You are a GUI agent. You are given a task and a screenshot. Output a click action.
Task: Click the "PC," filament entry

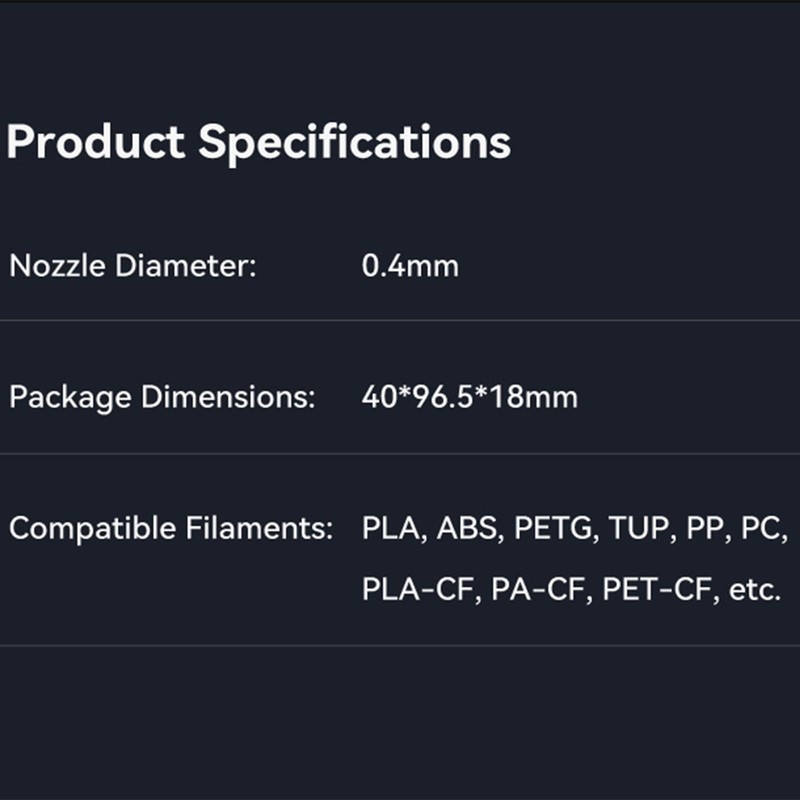pyautogui.click(x=764, y=528)
